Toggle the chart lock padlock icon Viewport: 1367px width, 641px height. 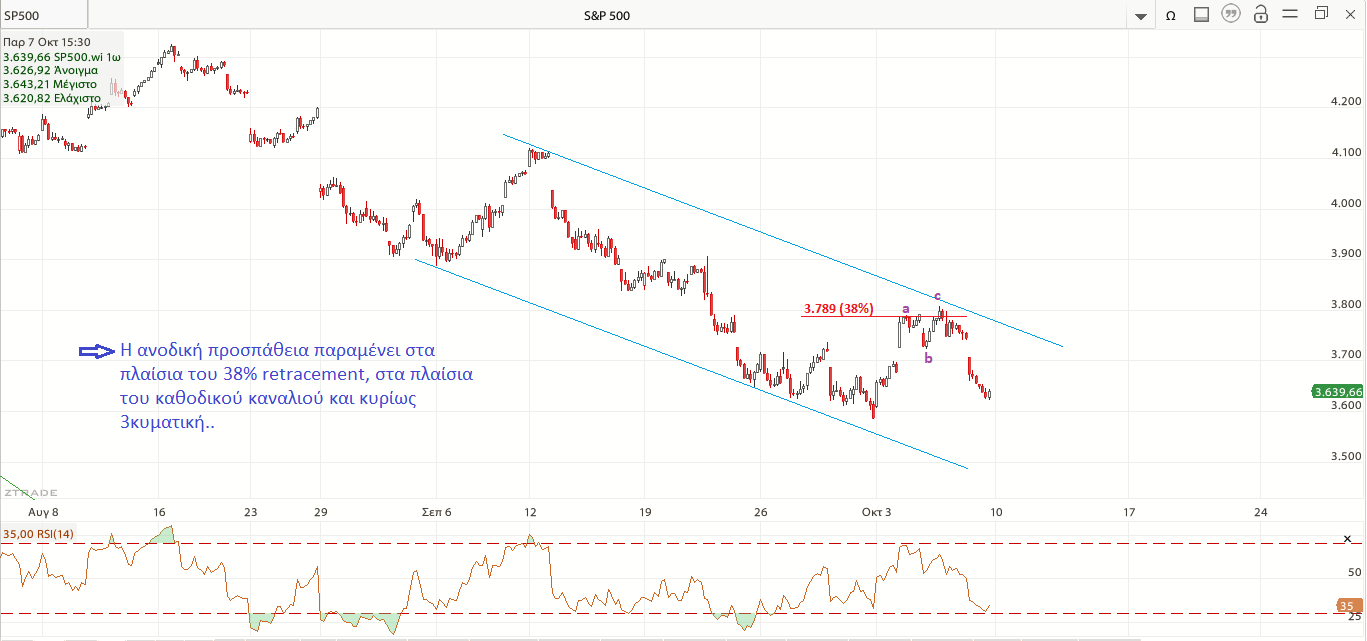click(1261, 14)
